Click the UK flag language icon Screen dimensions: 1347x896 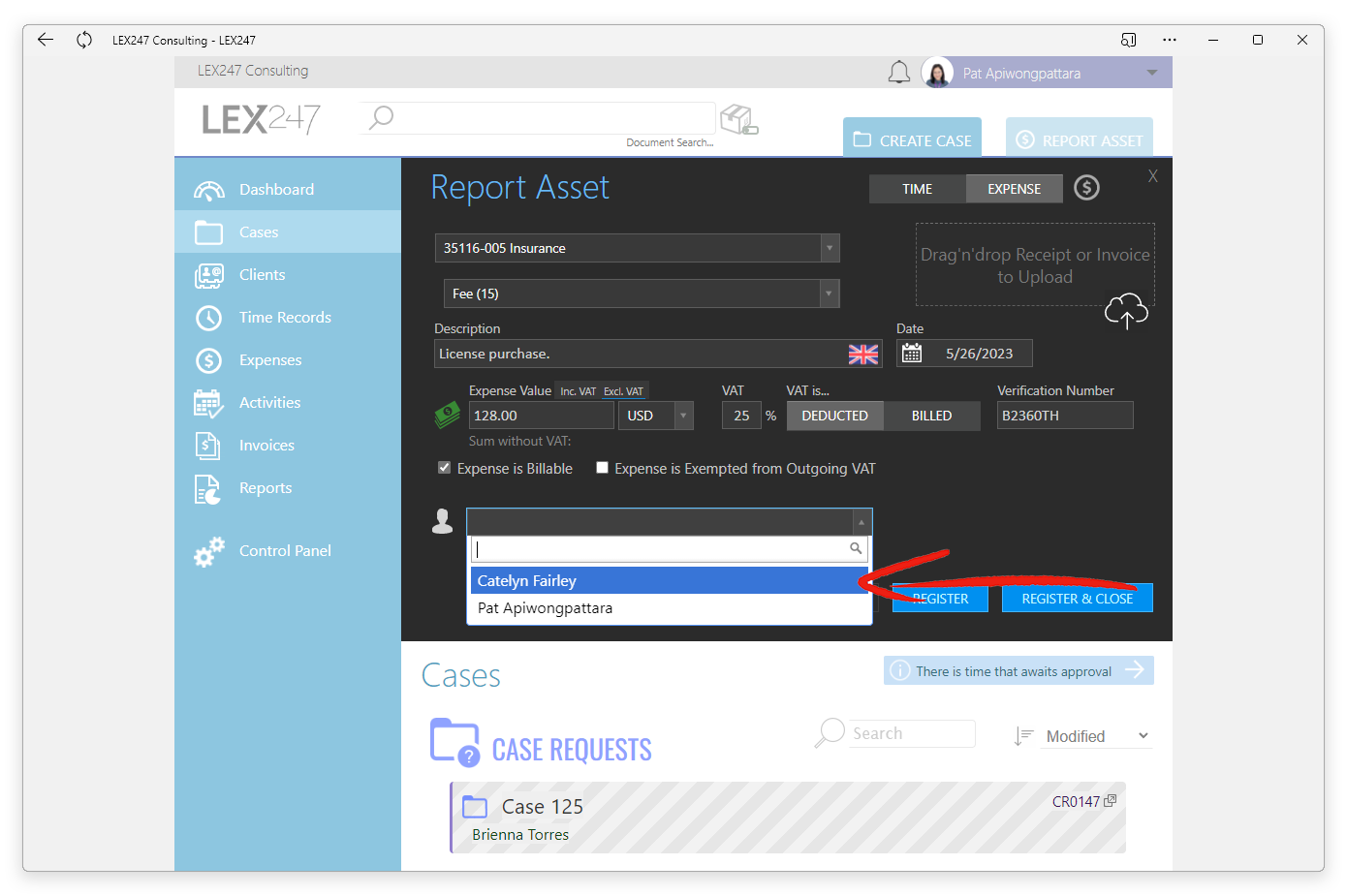[863, 355]
